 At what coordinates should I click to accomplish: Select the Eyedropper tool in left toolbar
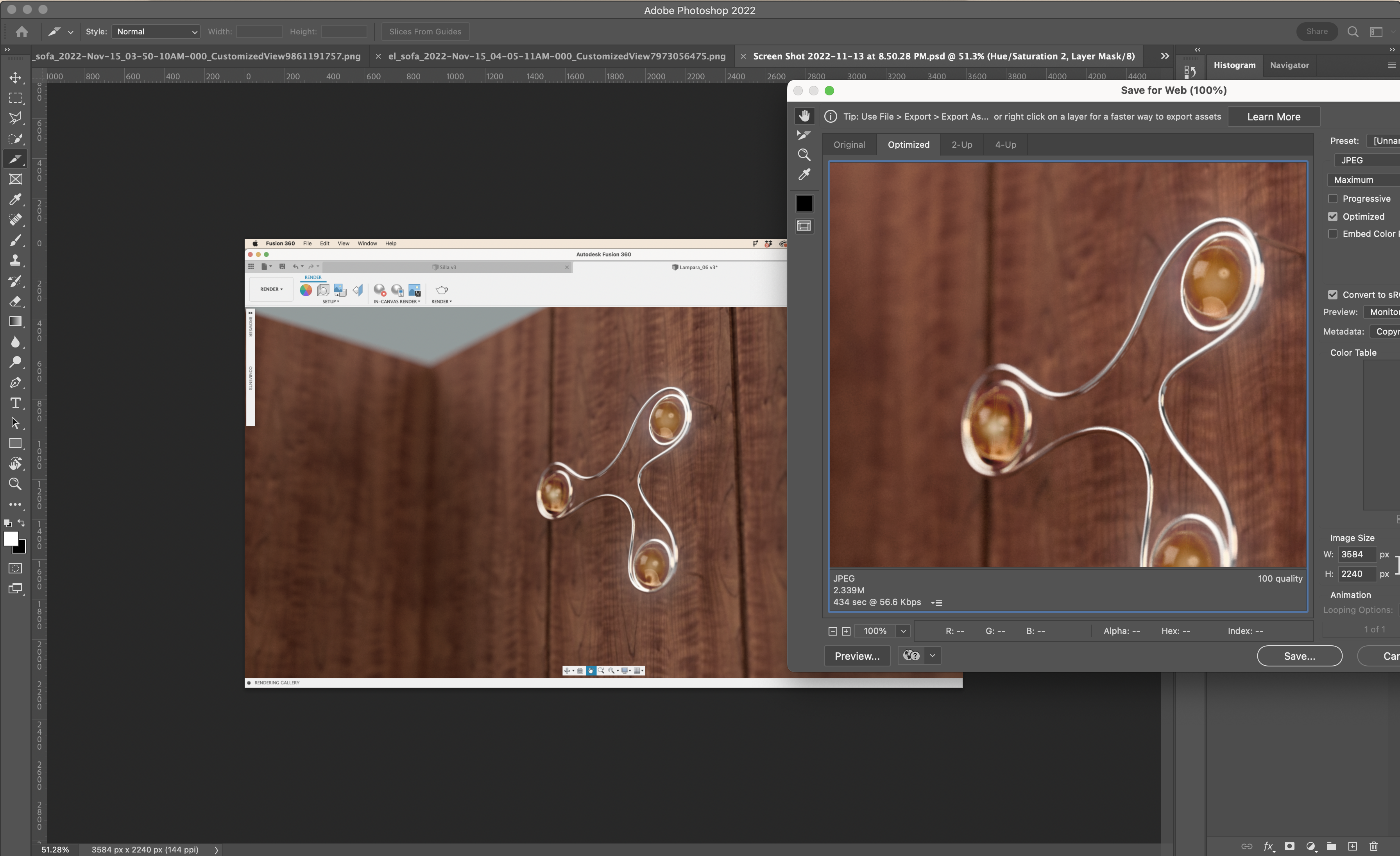15,199
